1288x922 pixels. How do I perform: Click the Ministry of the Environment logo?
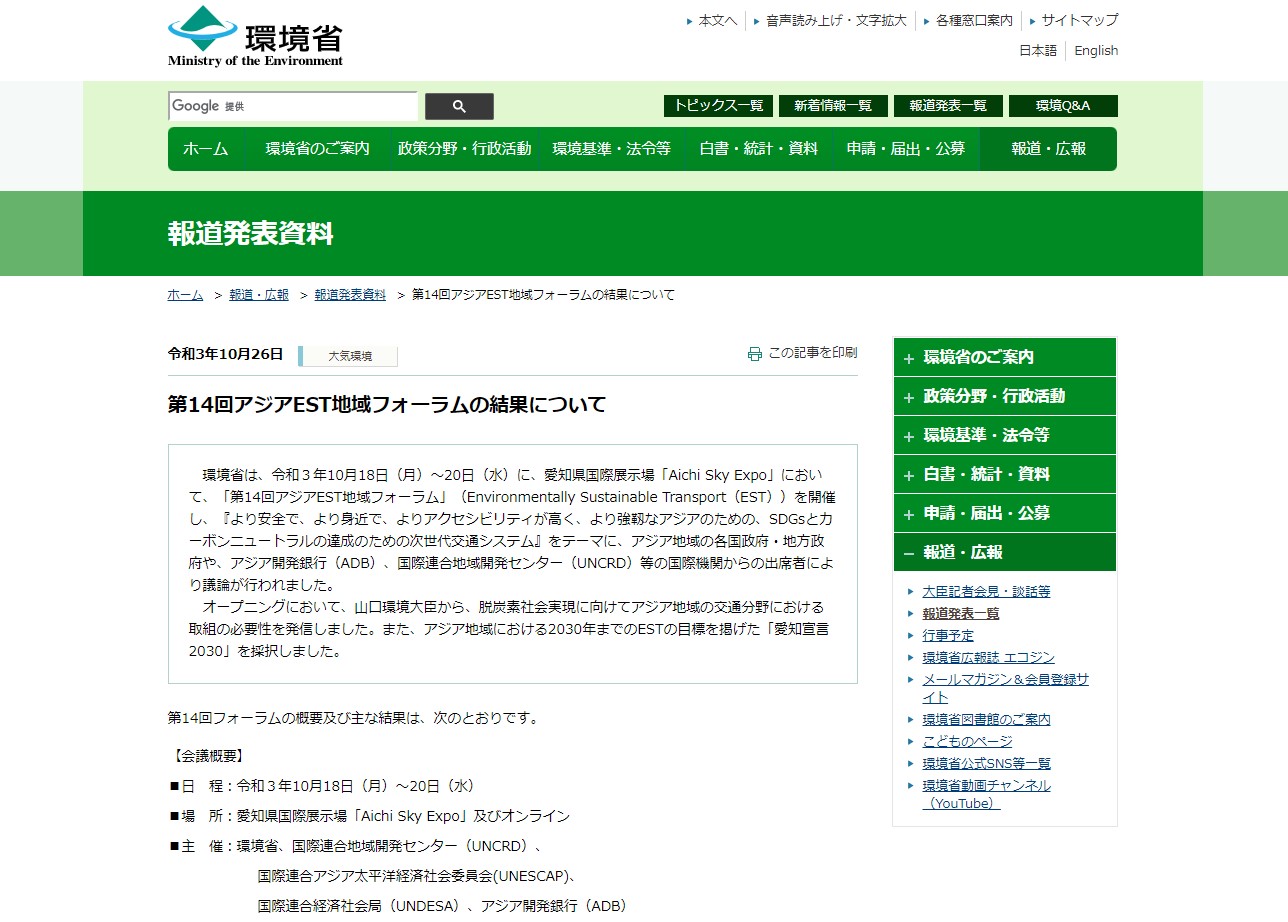(255, 37)
